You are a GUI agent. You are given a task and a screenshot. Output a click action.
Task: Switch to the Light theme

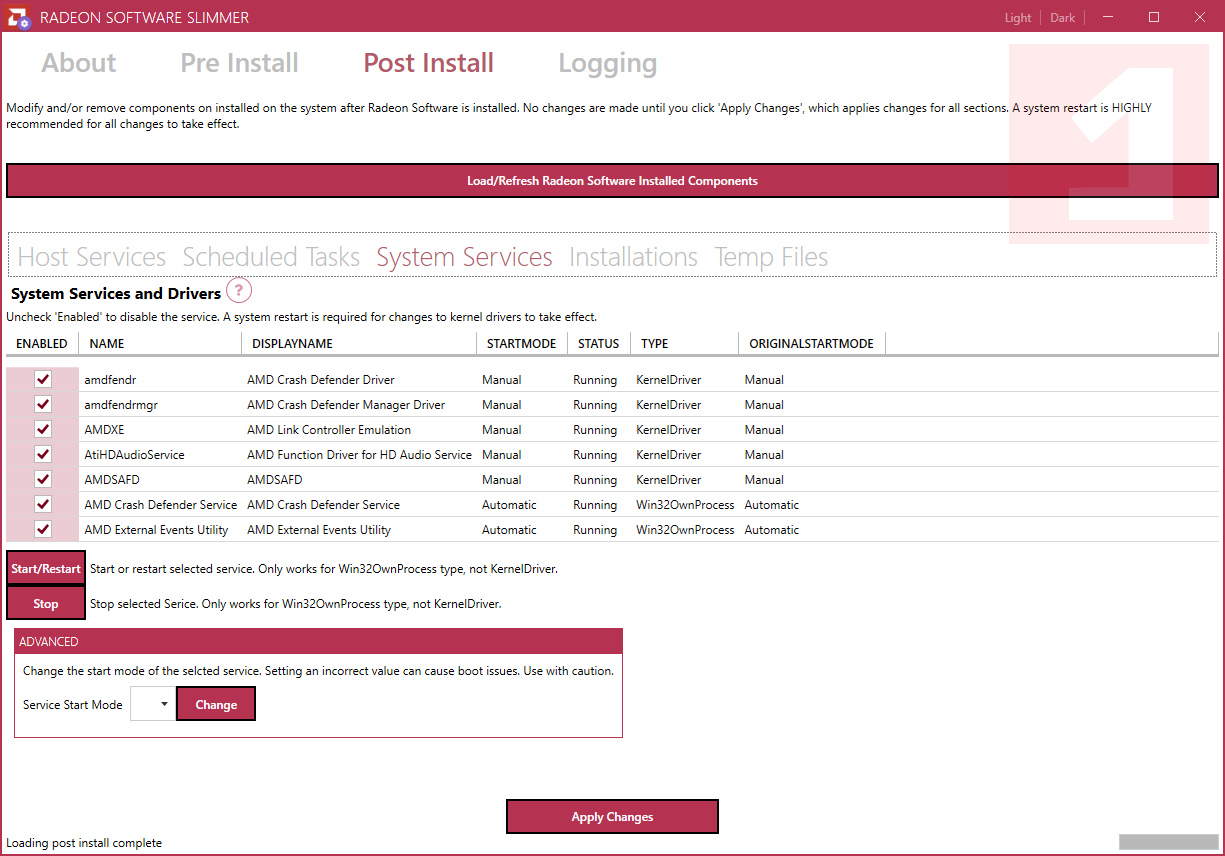(1018, 18)
